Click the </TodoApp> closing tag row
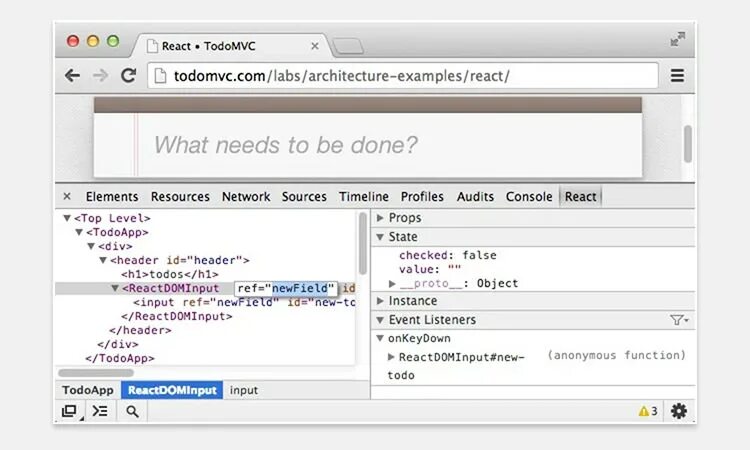Screen dimensions: 750x450 [120, 358]
